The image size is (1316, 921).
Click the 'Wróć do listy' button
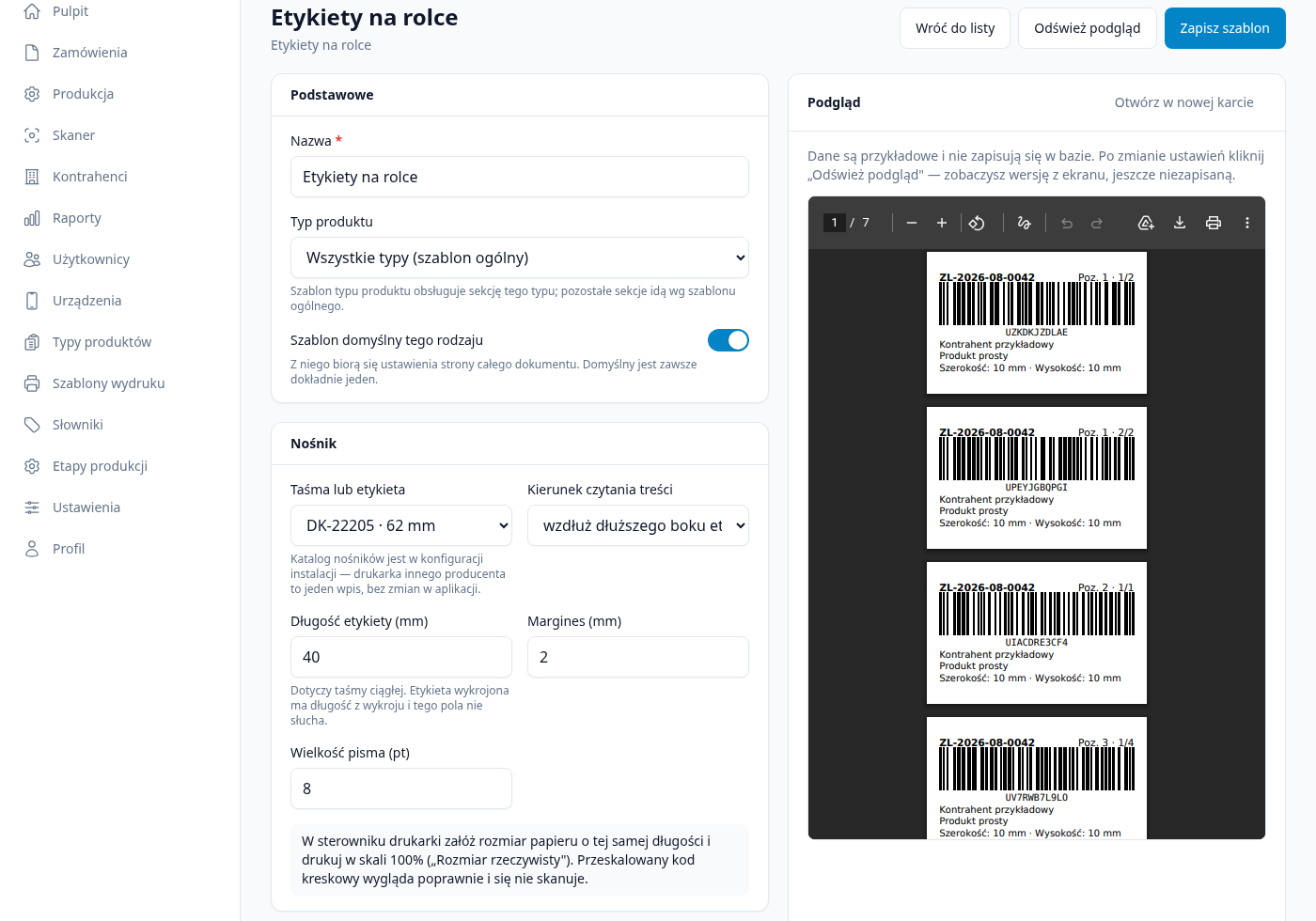955,28
